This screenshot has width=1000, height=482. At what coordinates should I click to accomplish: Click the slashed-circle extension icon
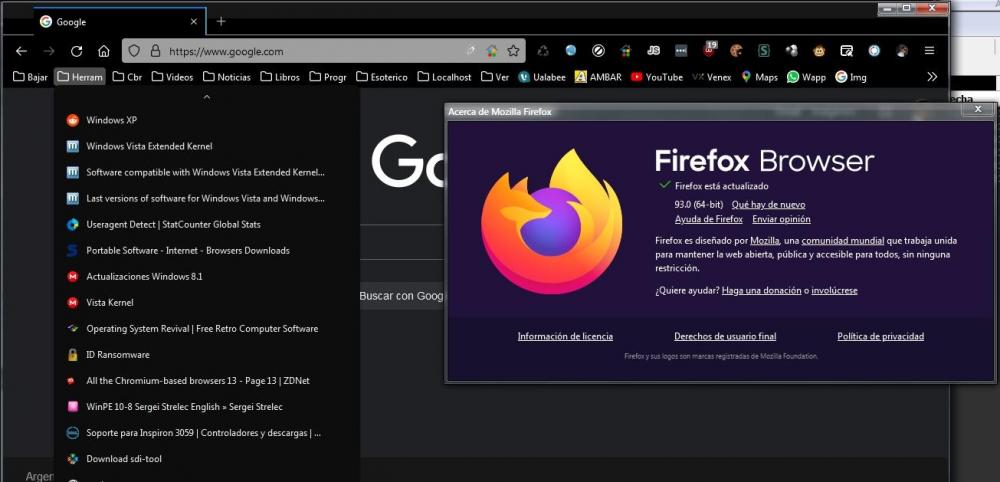point(598,51)
